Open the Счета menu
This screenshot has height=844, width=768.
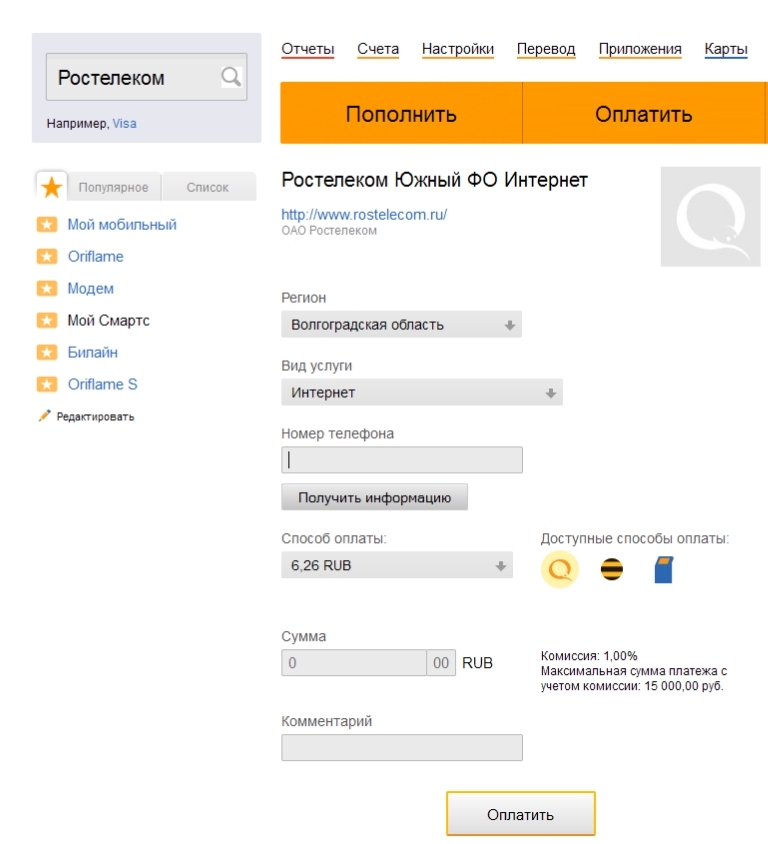(x=378, y=49)
